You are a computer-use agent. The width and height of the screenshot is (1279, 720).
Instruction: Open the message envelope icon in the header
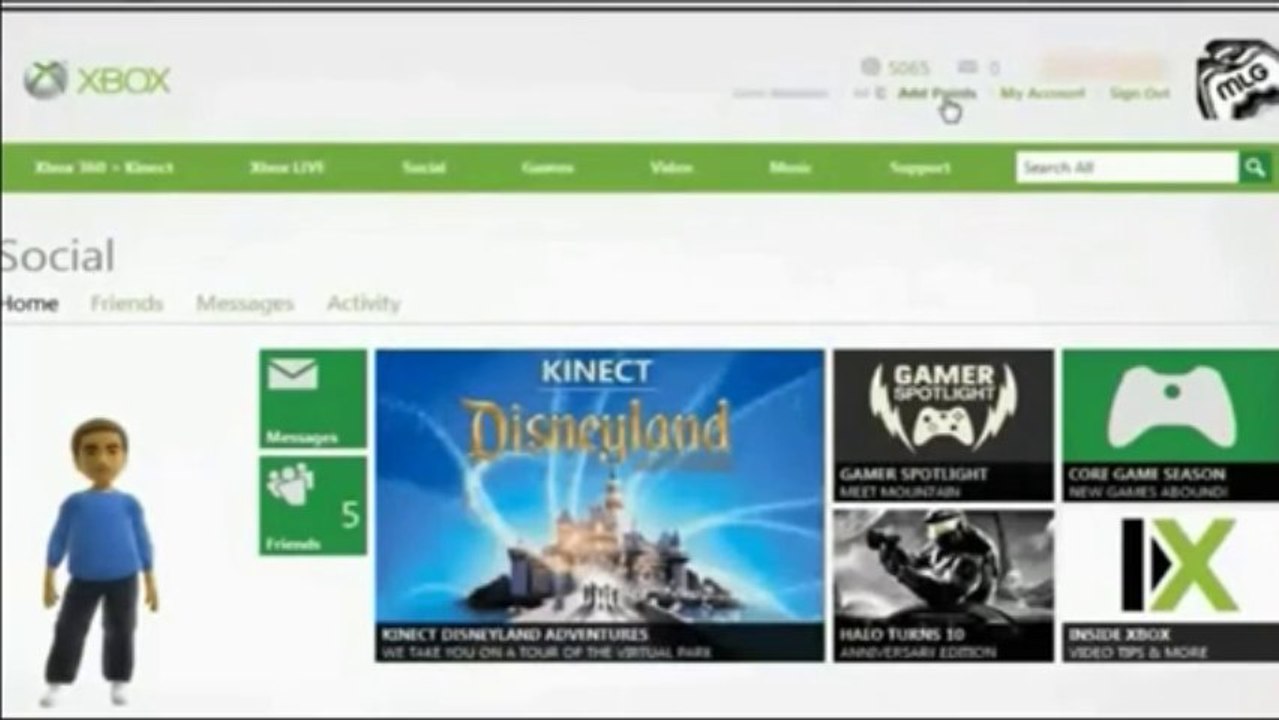point(966,67)
